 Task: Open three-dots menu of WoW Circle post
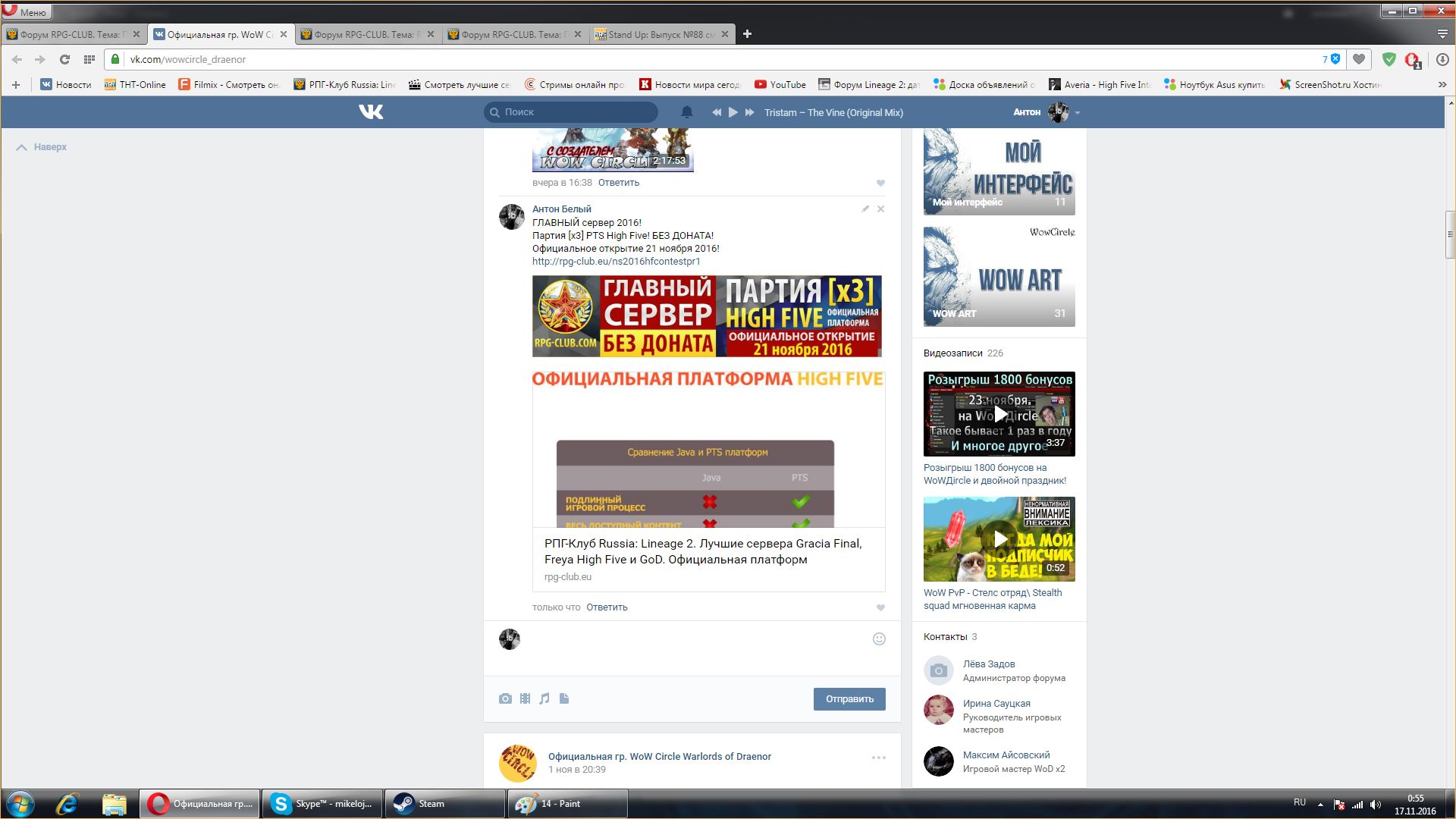(878, 758)
